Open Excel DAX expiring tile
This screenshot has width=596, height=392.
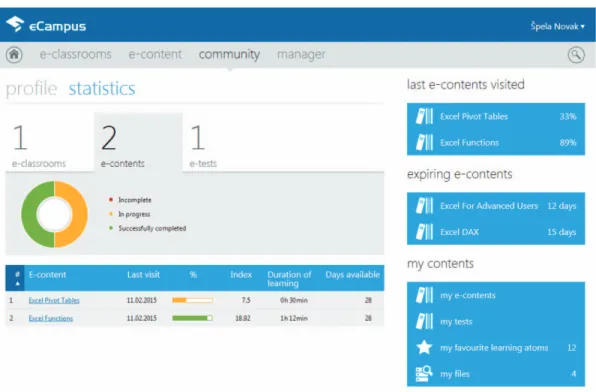496,232
